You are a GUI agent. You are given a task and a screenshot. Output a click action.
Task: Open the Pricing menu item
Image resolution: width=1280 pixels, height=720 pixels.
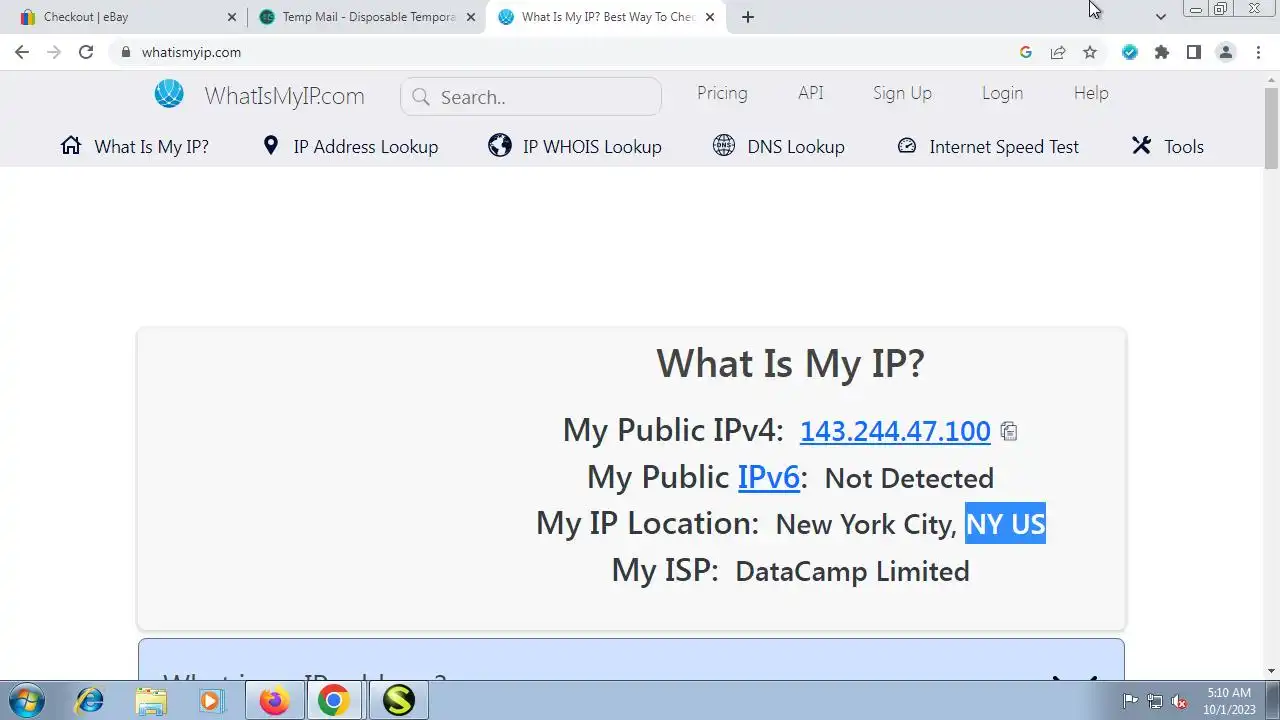(722, 93)
